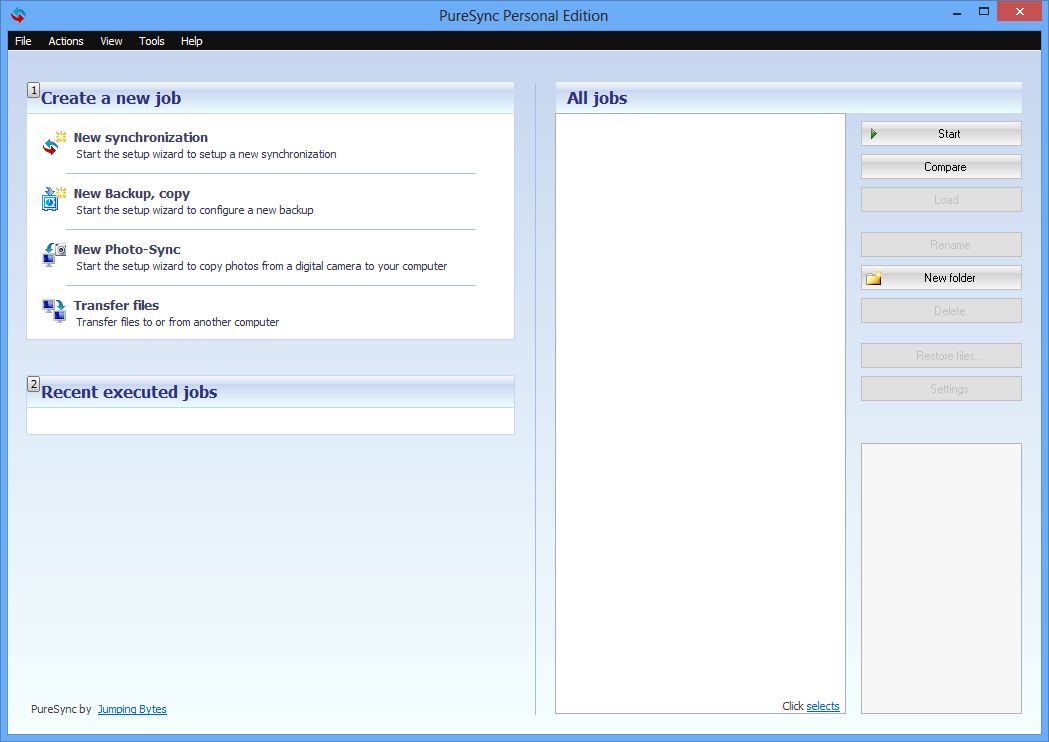Minimize the PureSync window
The width and height of the screenshot is (1049, 742).
tap(957, 11)
